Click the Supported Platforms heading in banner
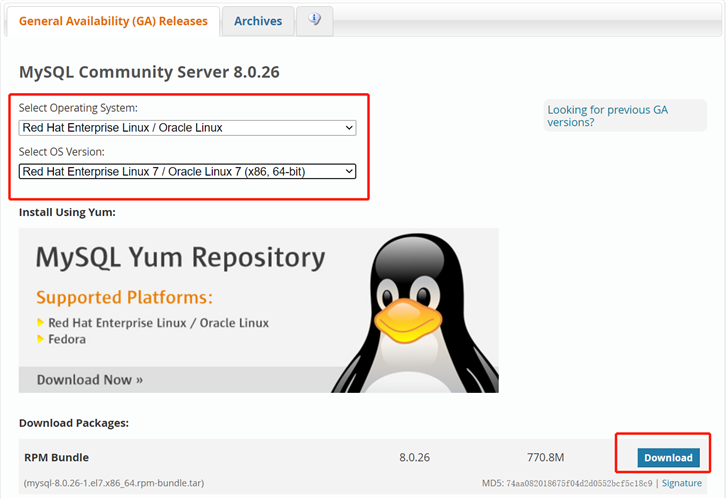 tap(124, 297)
